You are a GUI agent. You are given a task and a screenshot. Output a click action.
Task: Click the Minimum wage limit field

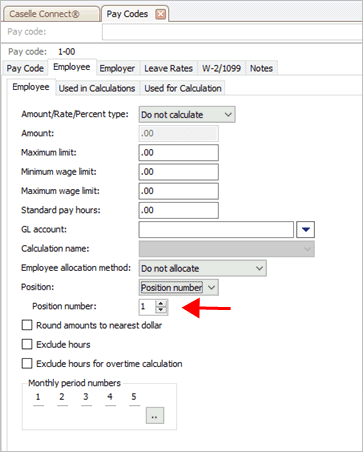(179, 172)
